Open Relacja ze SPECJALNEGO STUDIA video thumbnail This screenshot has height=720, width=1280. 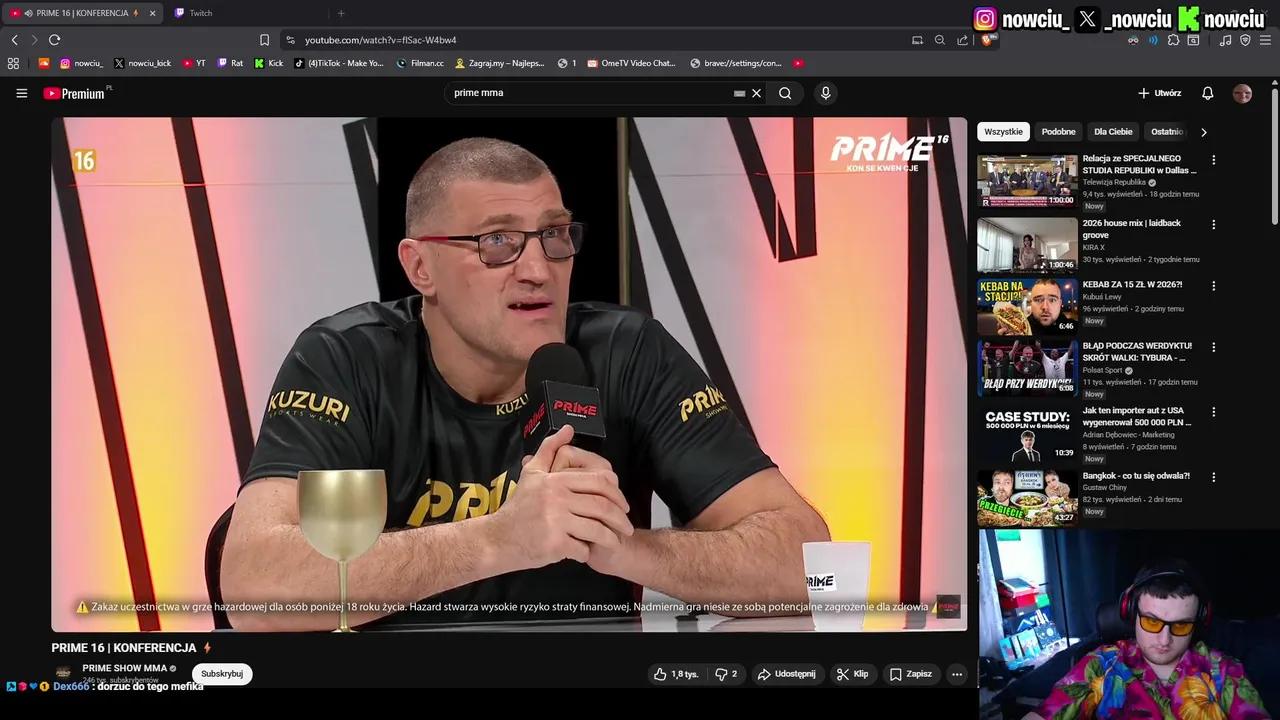(1027, 181)
